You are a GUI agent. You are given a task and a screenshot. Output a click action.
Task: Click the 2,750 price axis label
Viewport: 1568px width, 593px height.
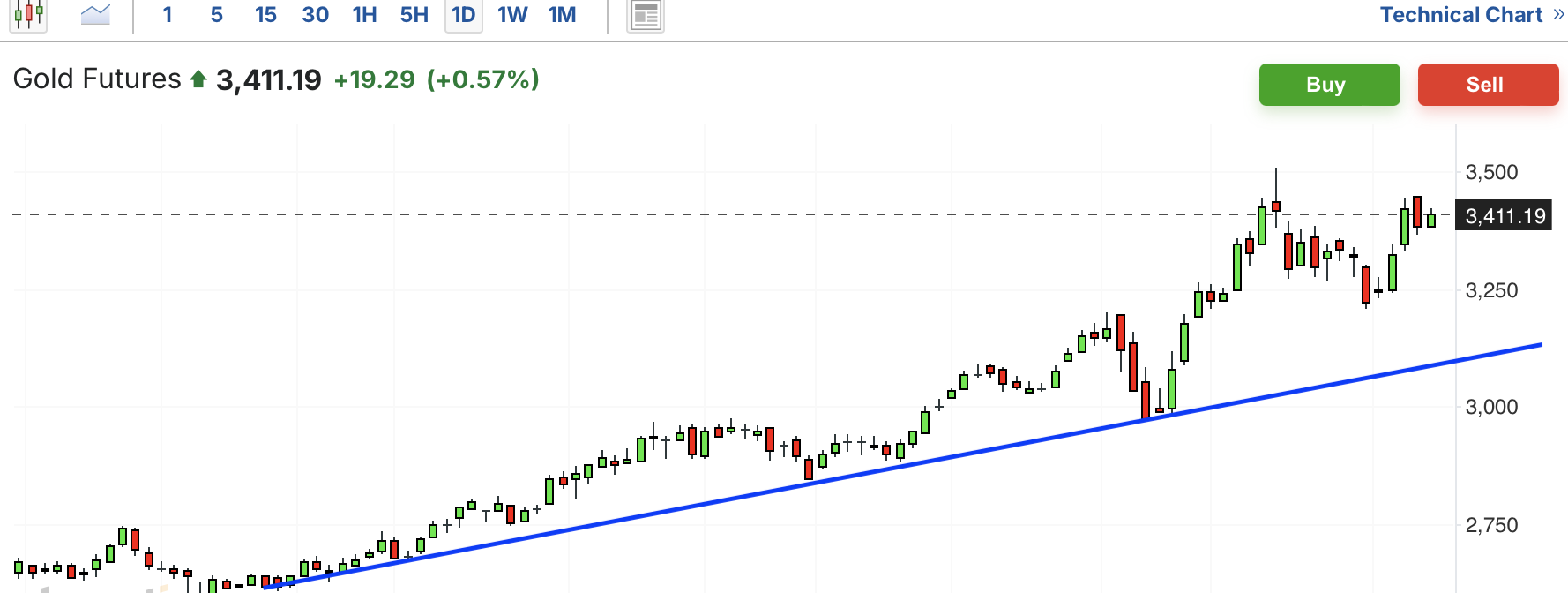pyautogui.click(x=1491, y=525)
